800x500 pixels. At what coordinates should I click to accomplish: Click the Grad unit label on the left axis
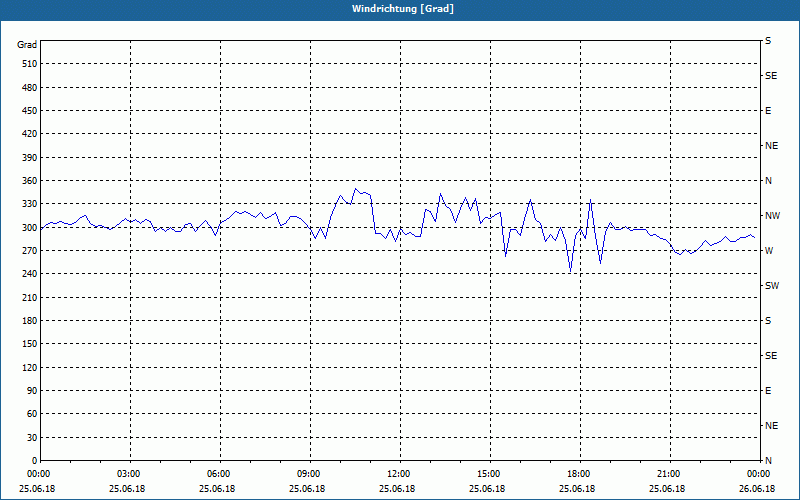(27, 45)
